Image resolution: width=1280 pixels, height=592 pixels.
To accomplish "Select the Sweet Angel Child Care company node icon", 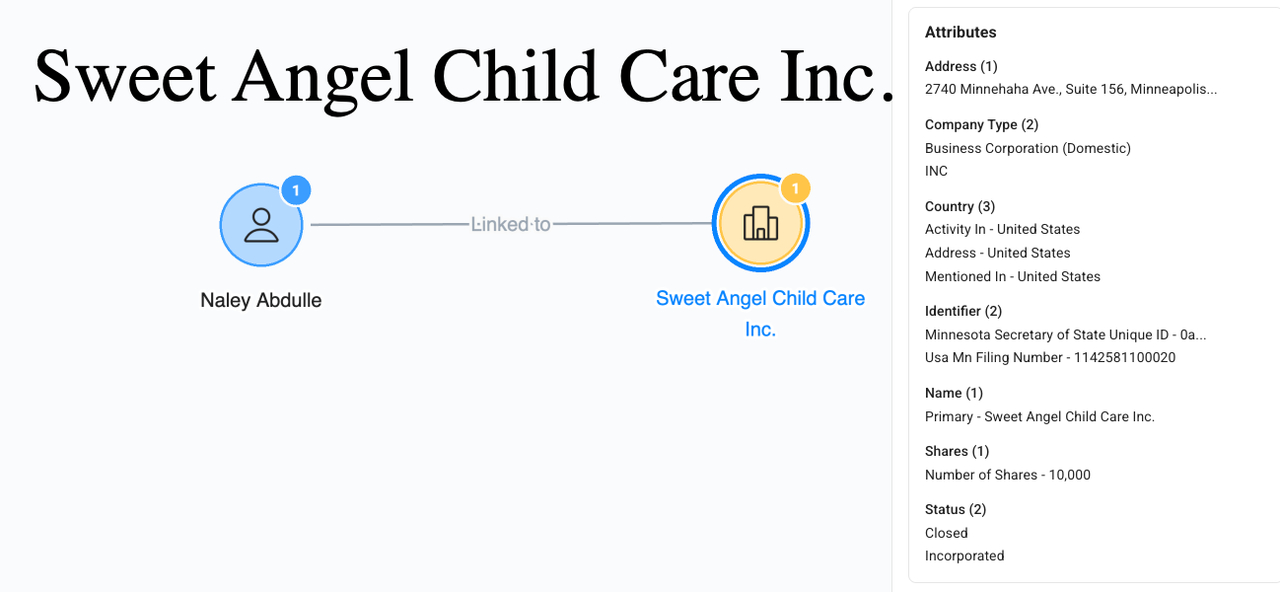I will point(760,224).
